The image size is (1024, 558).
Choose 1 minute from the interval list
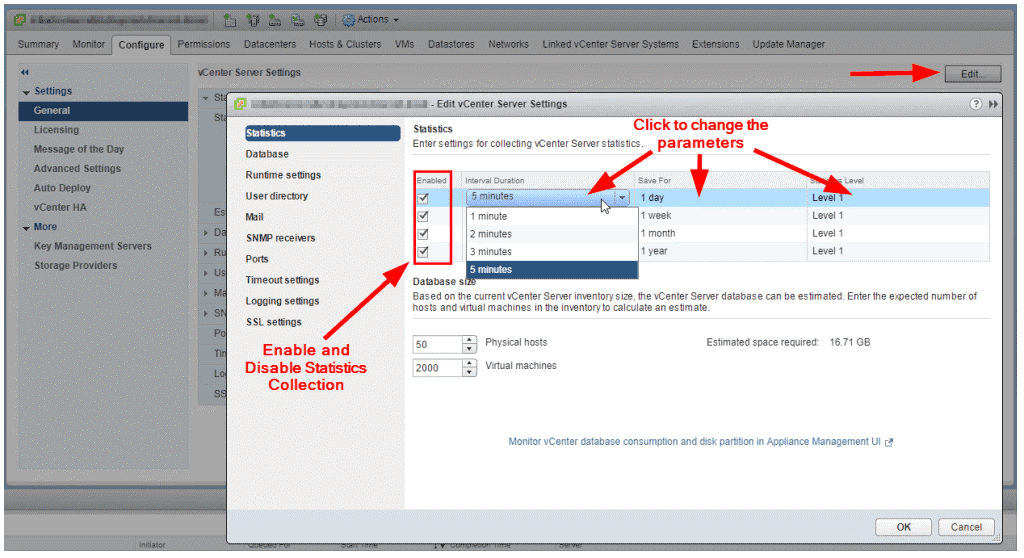point(552,216)
